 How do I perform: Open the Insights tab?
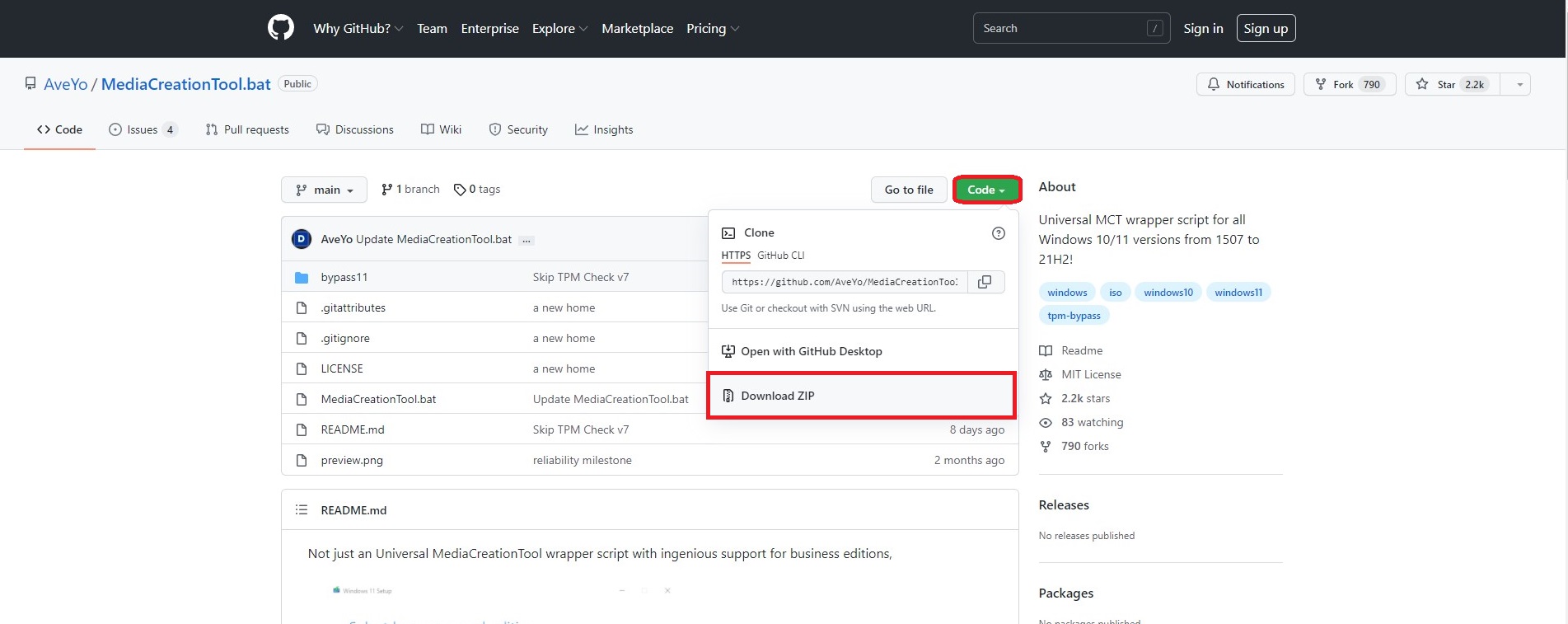pyautogui.click(x=604, y=129)
